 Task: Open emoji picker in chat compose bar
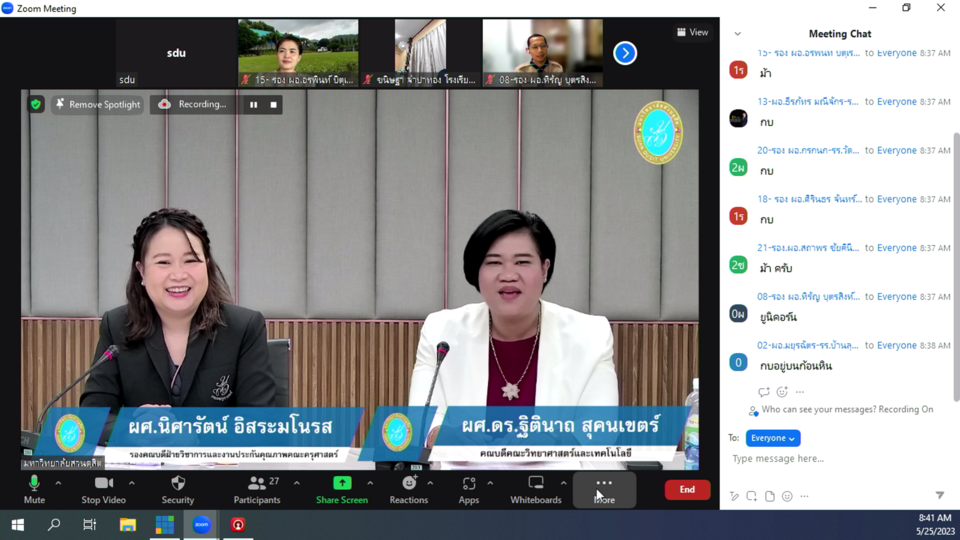pyautogui.click(x=787, y=496)
